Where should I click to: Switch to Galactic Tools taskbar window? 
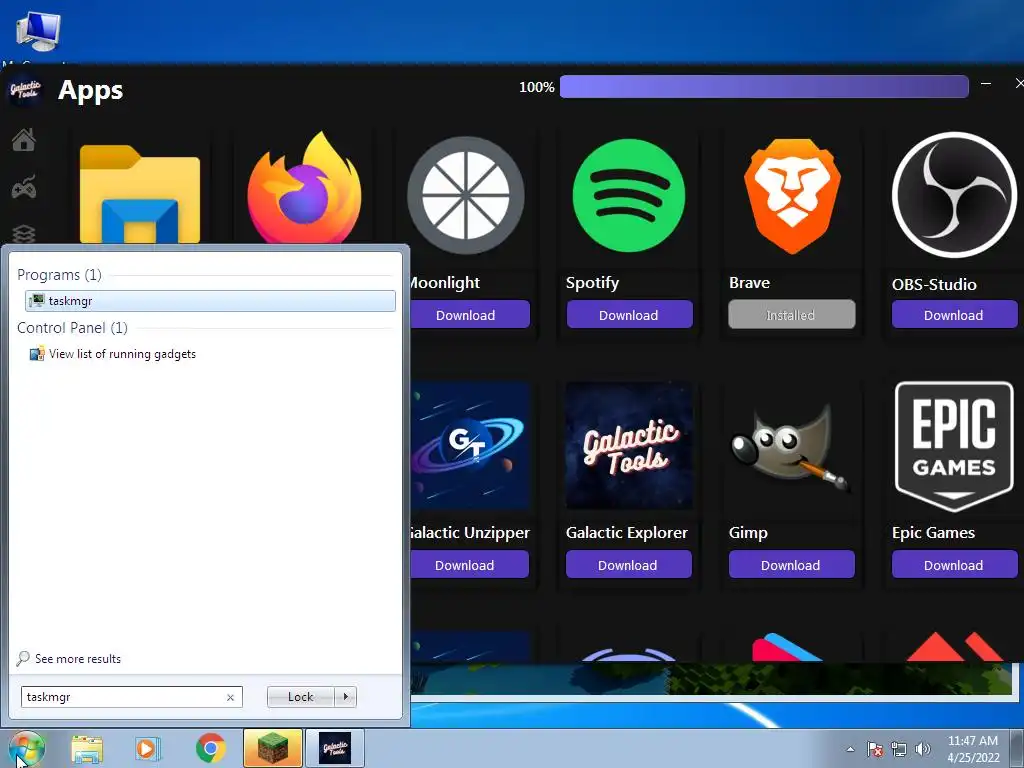pyautogui.click(x=335, y=748)
